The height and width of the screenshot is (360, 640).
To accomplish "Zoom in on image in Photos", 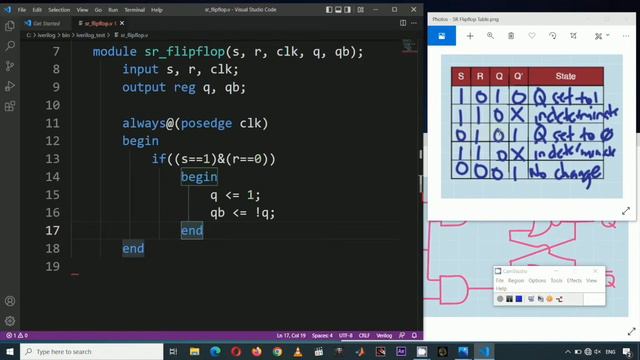I will click(x=490, y=36).
